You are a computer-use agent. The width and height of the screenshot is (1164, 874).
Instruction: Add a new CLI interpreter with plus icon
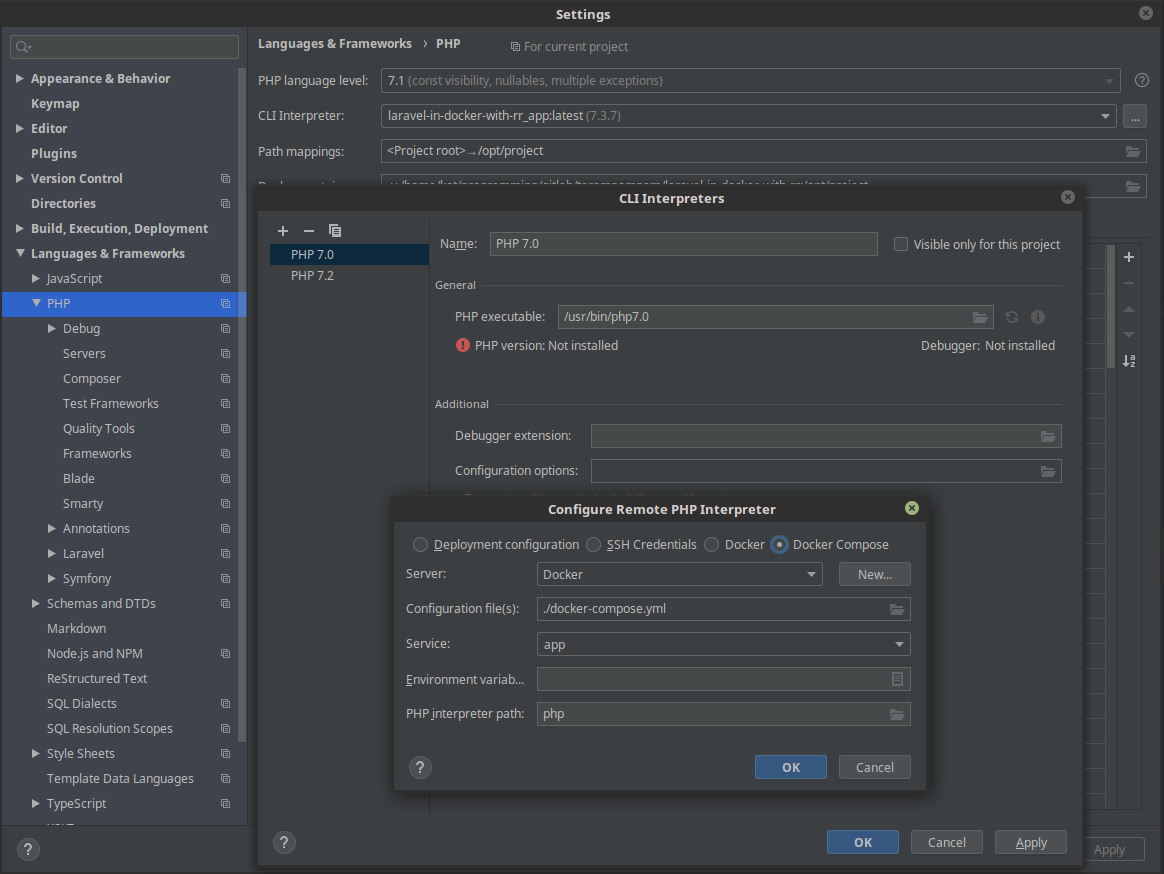coord(283,231)
